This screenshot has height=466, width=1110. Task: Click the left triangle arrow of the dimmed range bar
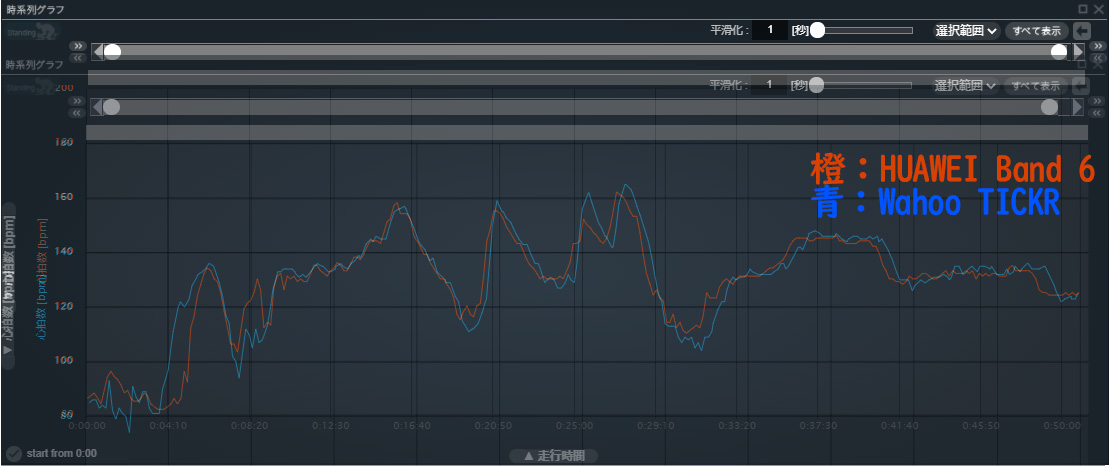coord(98,107)
